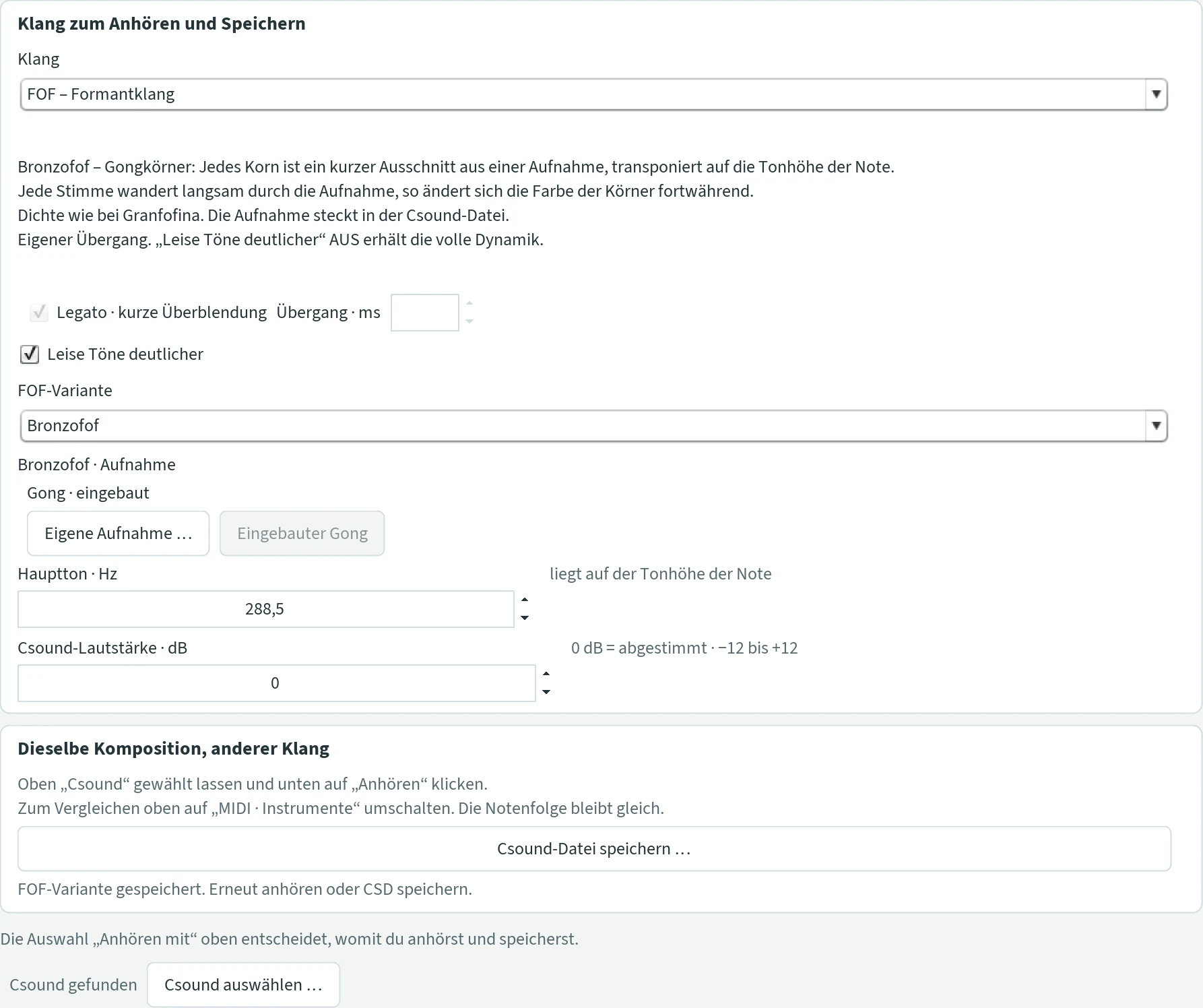Viewport: 1203px width, 1008px height.
Task: Click the Übergang ms input field
Action: click(x=425, y=313)
